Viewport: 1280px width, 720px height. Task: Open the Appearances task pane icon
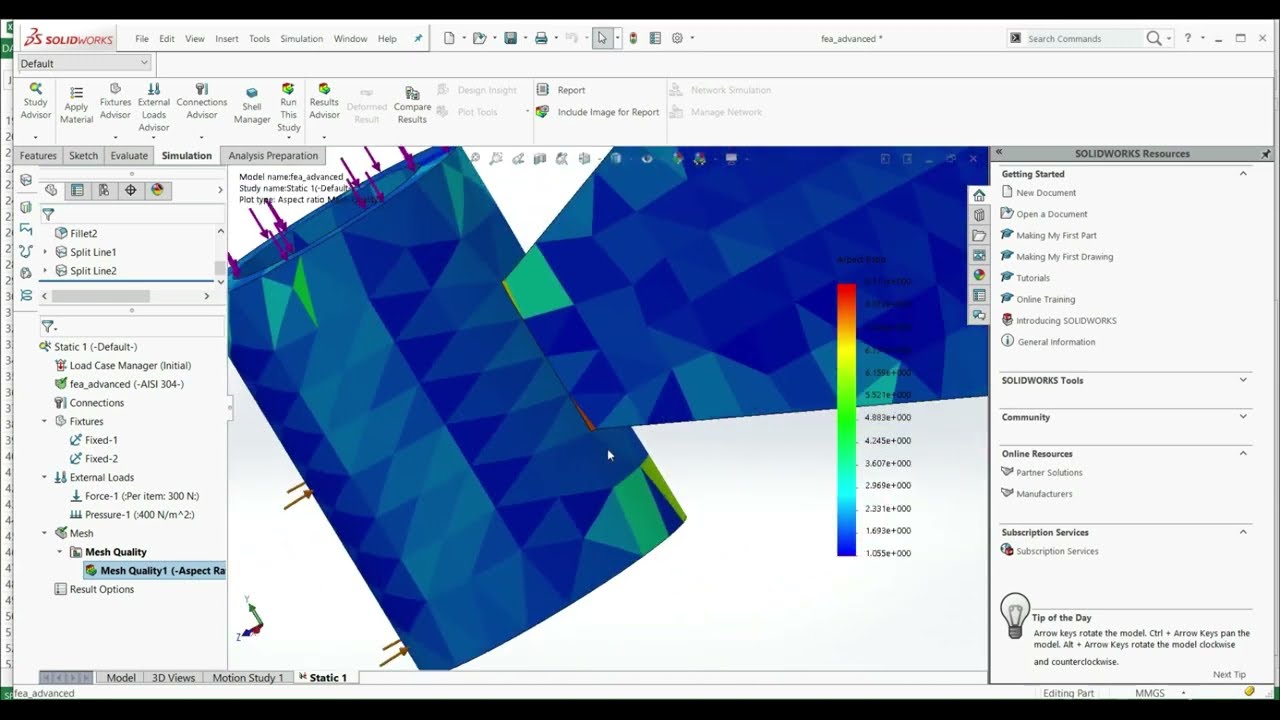(979, 275)
